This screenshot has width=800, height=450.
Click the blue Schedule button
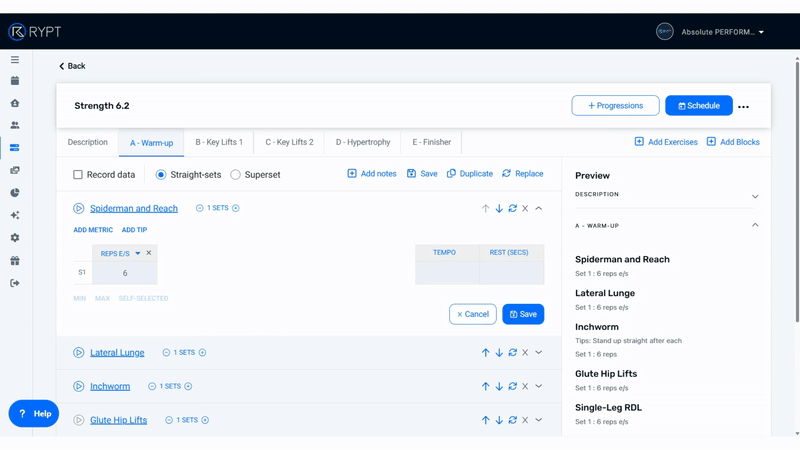pos(698,106)
